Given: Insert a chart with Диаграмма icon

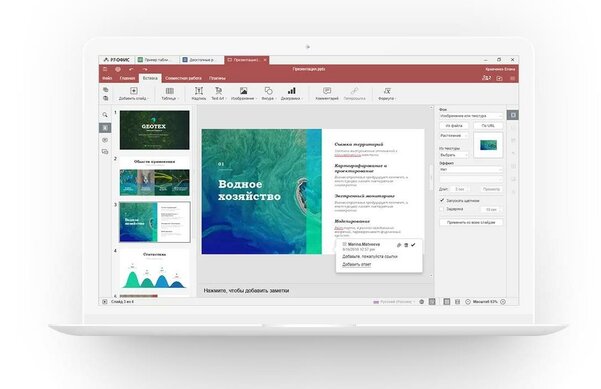Looking at the screenshot, I should (292, 91).
